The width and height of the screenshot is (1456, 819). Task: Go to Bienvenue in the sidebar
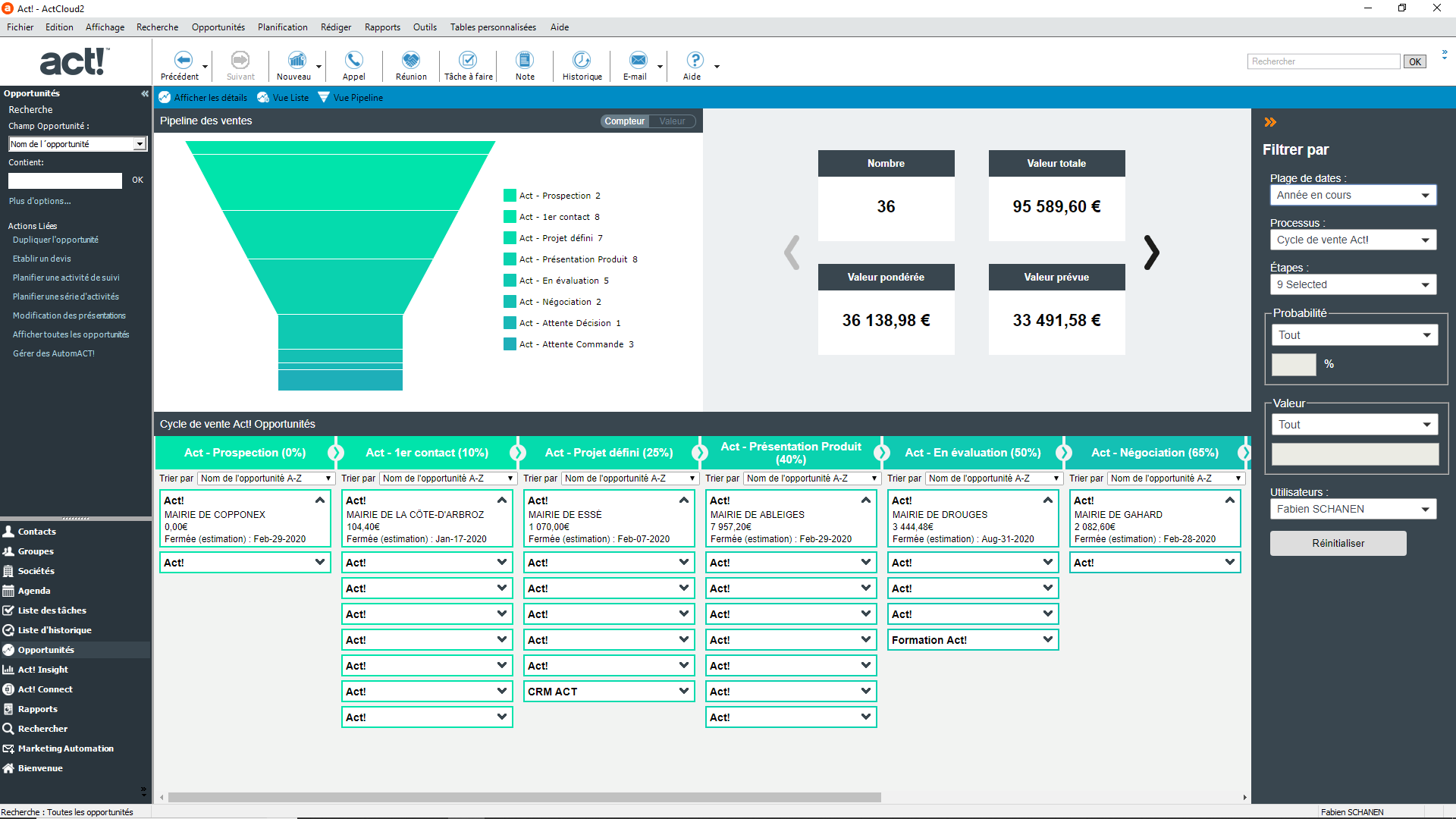pyautogui.click(x=40, y=768)
